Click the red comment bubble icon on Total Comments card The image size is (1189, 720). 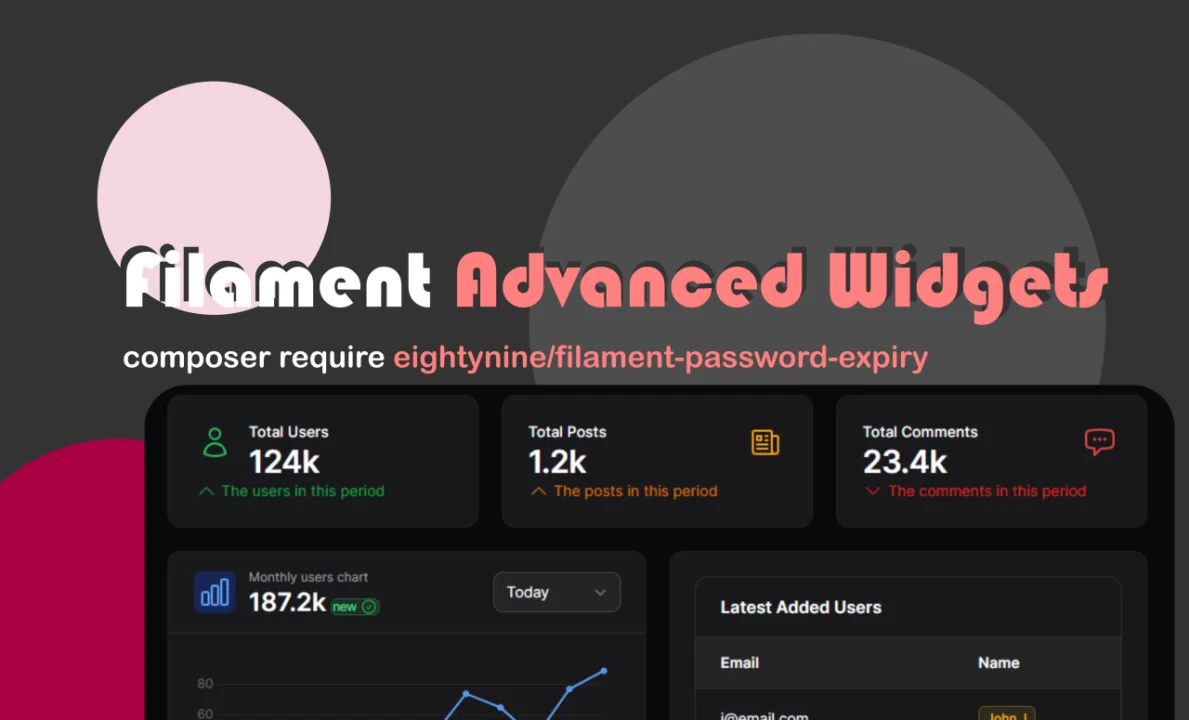tap(1100, 441)
